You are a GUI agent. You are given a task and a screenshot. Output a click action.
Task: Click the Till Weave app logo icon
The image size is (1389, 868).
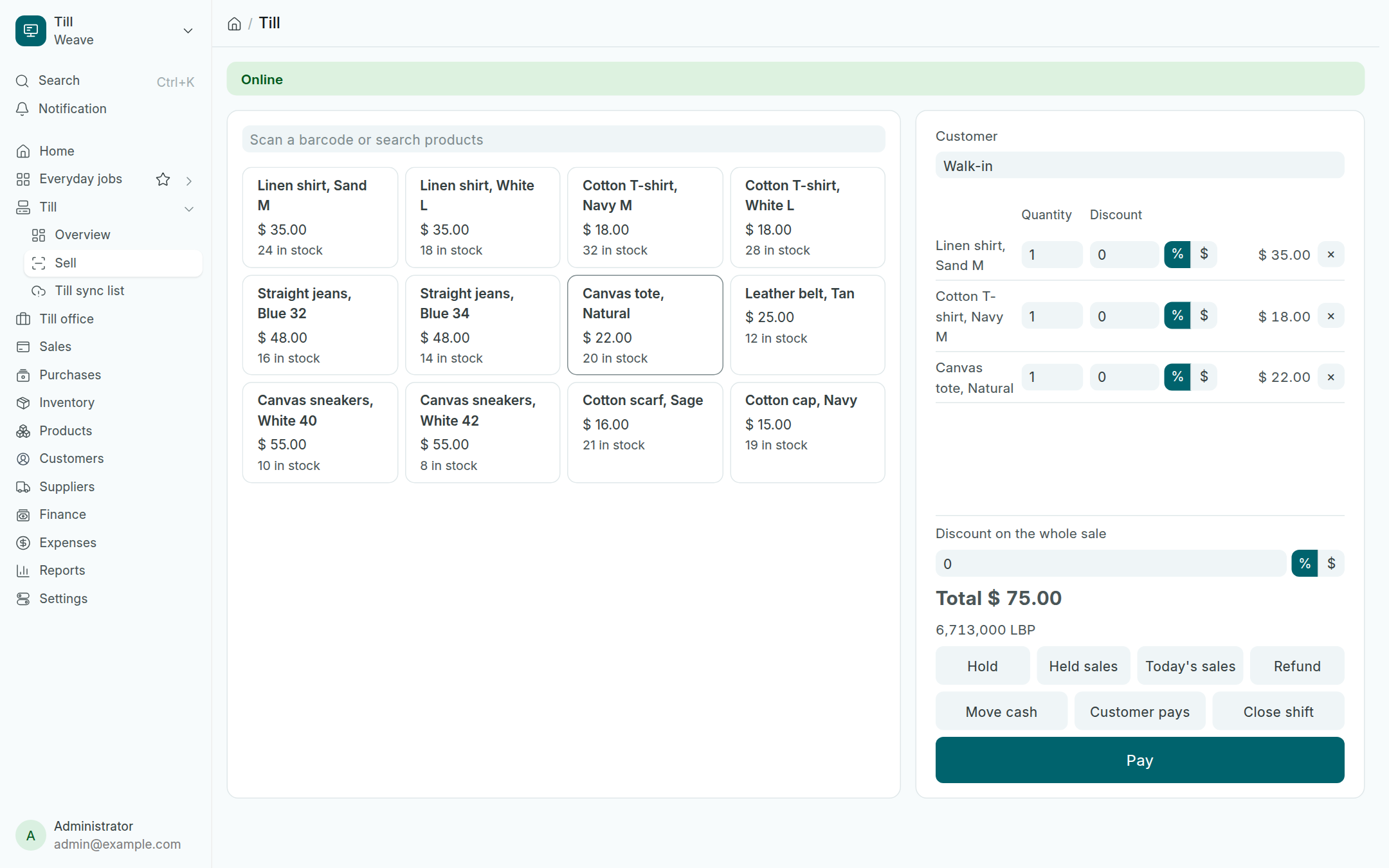[31, 31]
